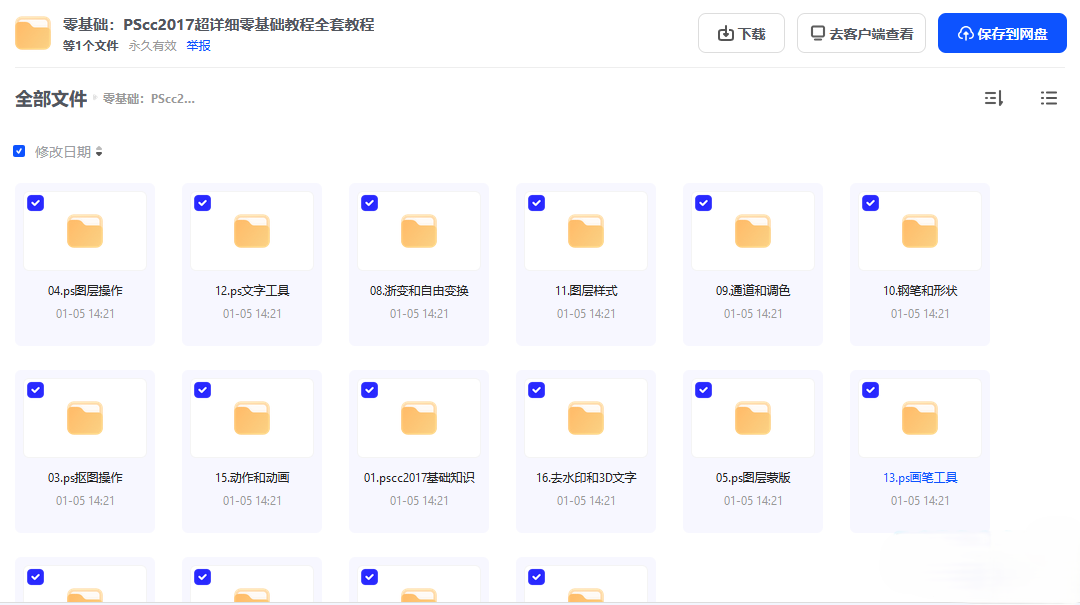Switch to list view icon
The image size is (1080, 605).
pyautogui.click(x=1048, y=99)
